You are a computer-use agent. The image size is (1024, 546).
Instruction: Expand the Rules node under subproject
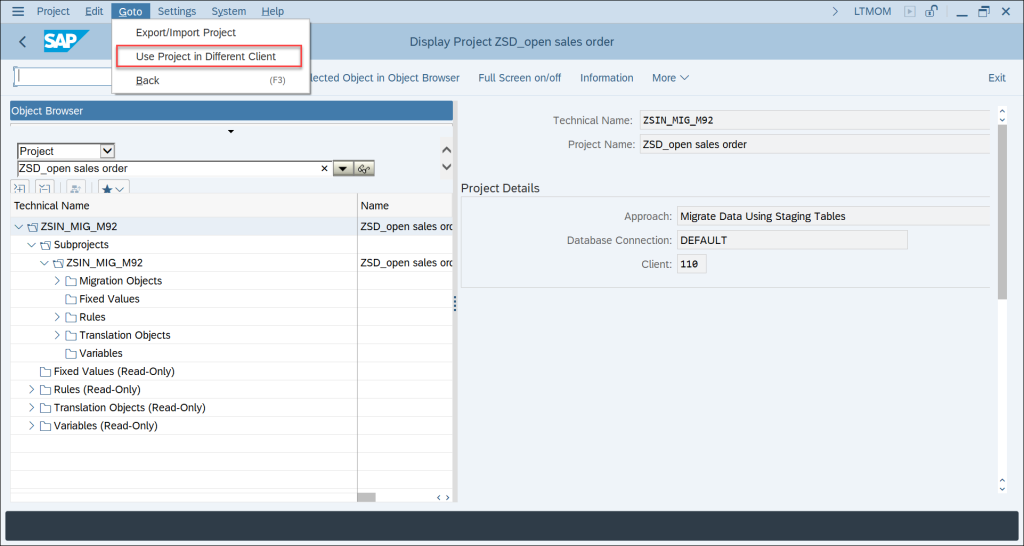point(57,317)
